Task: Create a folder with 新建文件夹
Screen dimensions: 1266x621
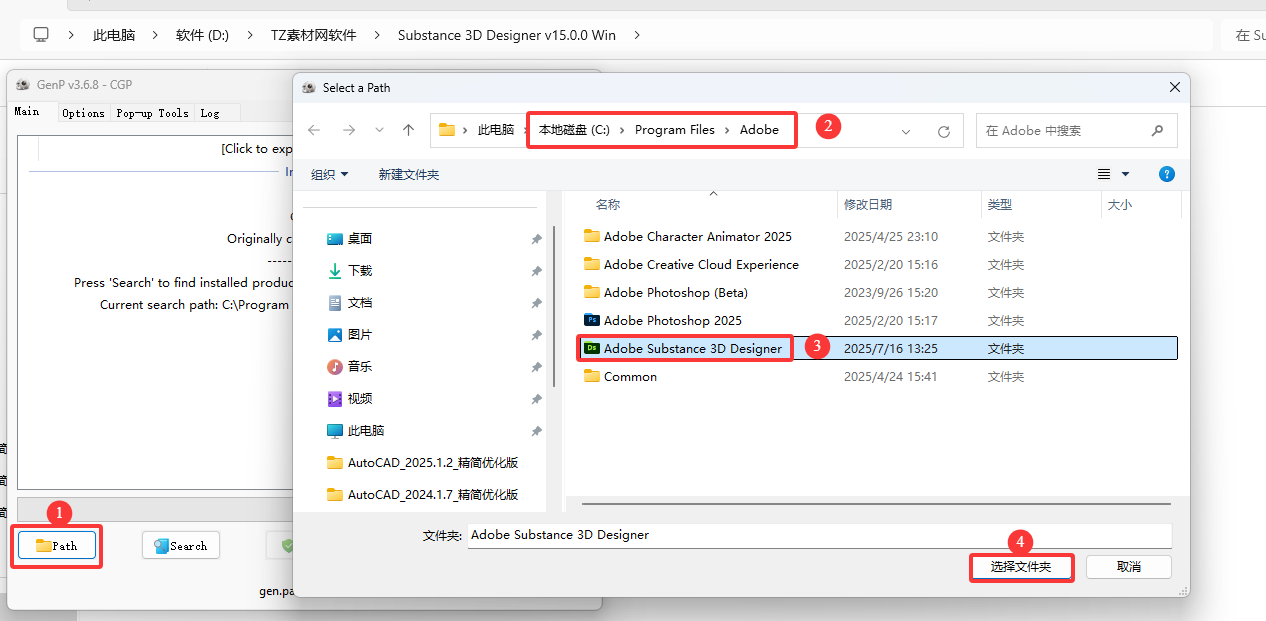Action: pos(409,174)
